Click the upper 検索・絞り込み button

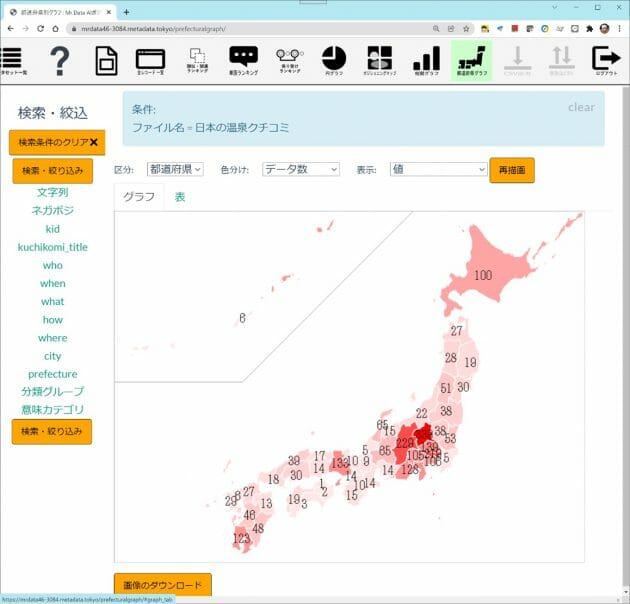coord(53,171)
